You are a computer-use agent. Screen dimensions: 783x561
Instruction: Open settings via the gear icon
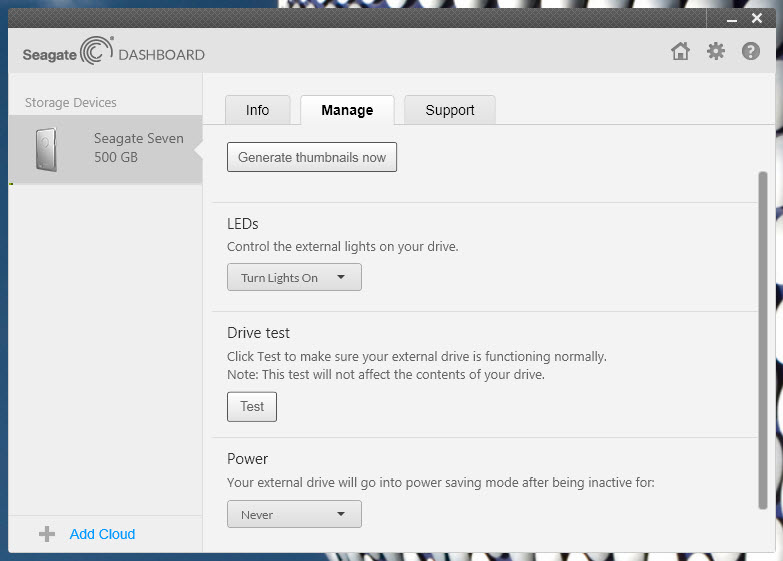coord(716,51)
